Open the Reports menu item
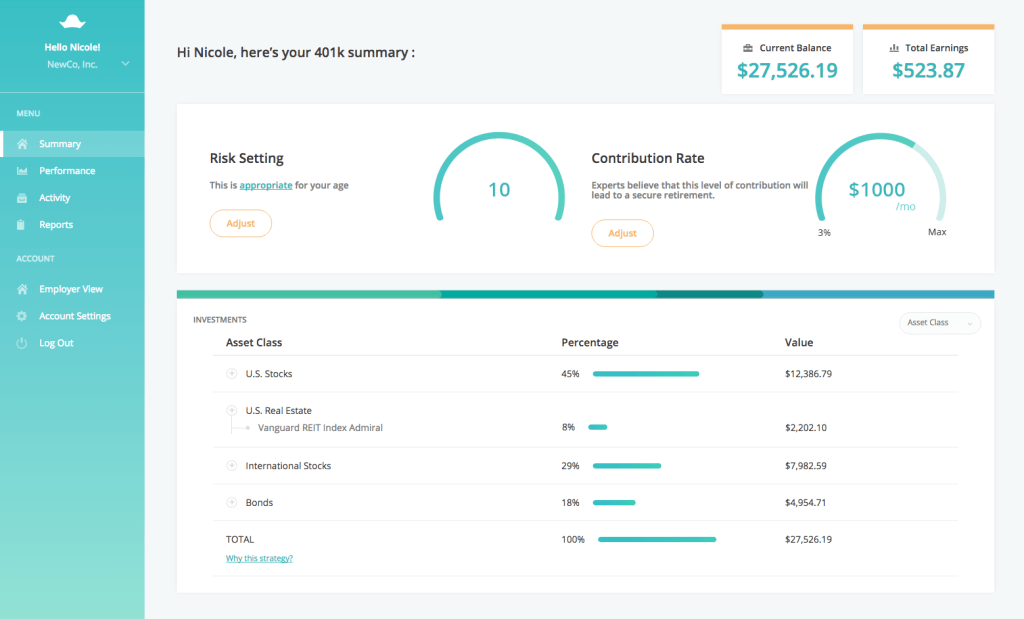Screen dimensions: 1024x619 pos(56,225)
